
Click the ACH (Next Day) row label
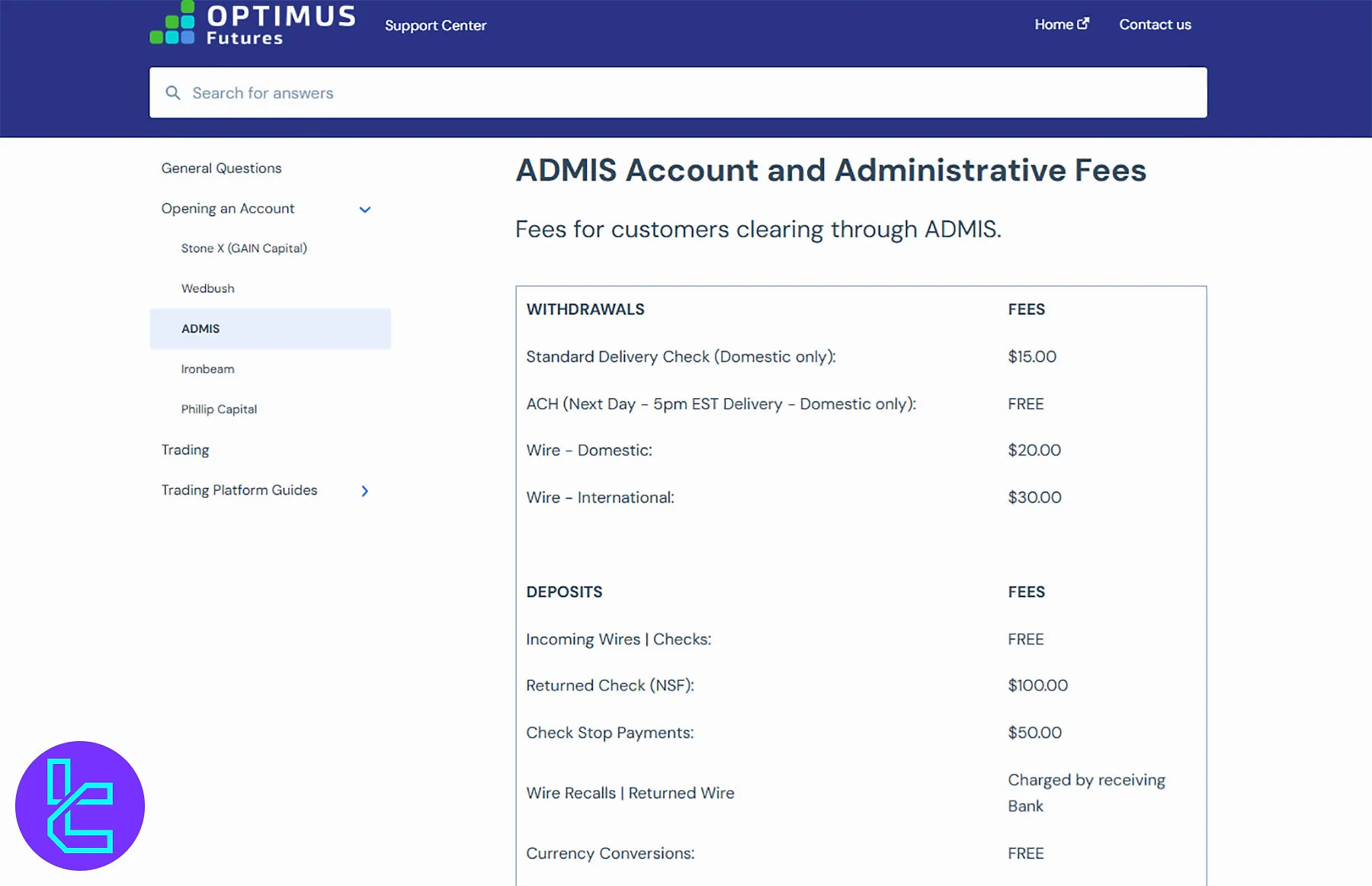pyautogui.click(x=721, y=404)
